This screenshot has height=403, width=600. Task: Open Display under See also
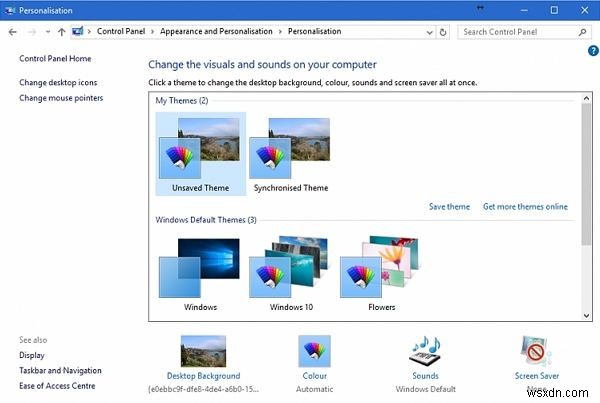point(32,355)
